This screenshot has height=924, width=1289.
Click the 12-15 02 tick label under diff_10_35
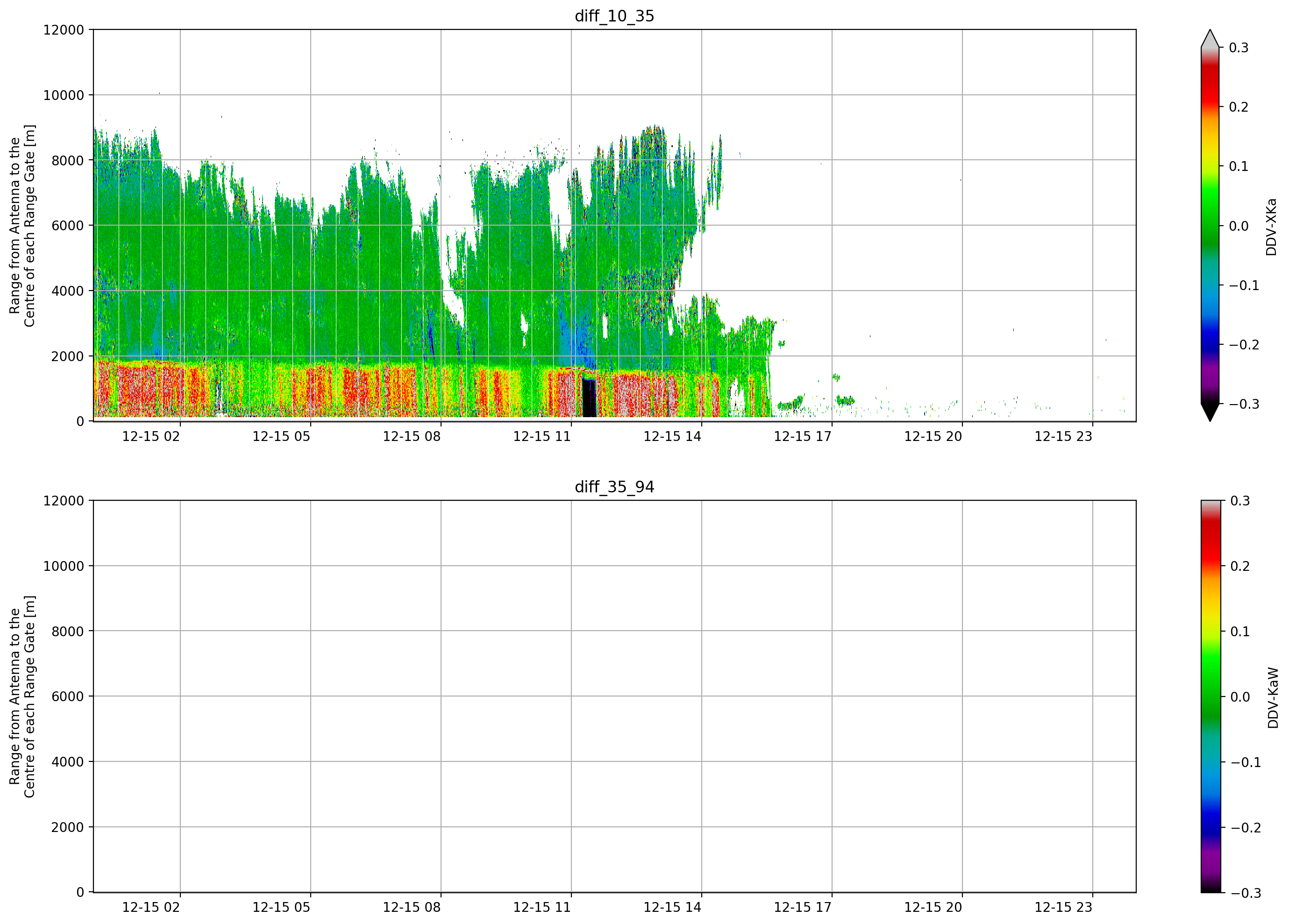click(151, 436)
